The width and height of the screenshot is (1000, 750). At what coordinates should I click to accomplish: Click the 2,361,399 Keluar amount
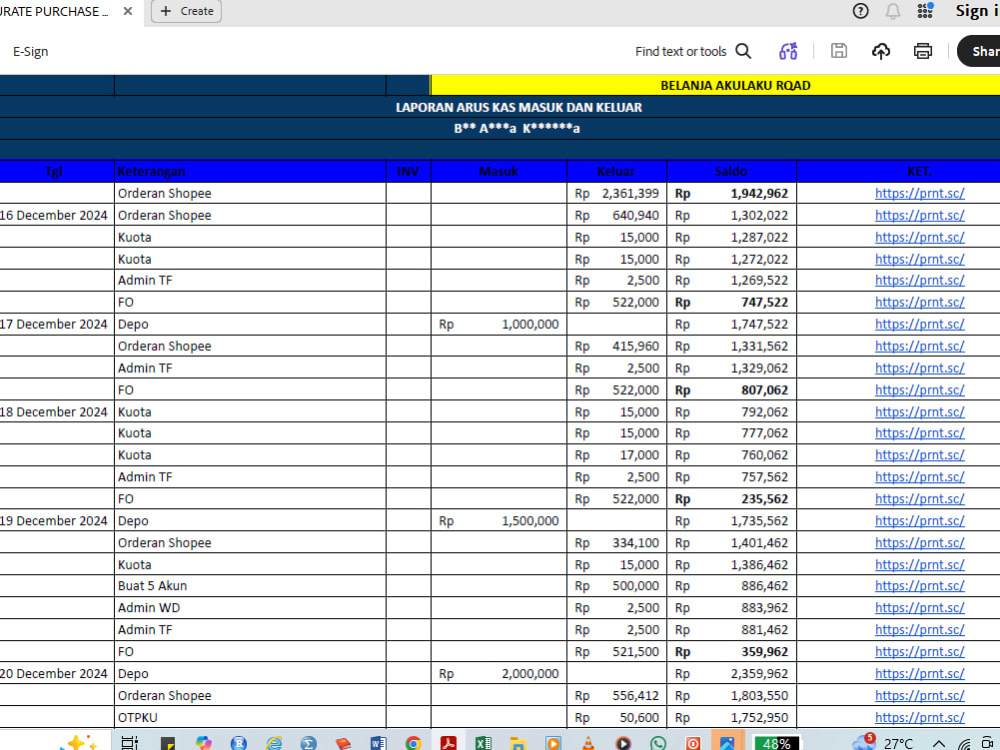[630, 193]
